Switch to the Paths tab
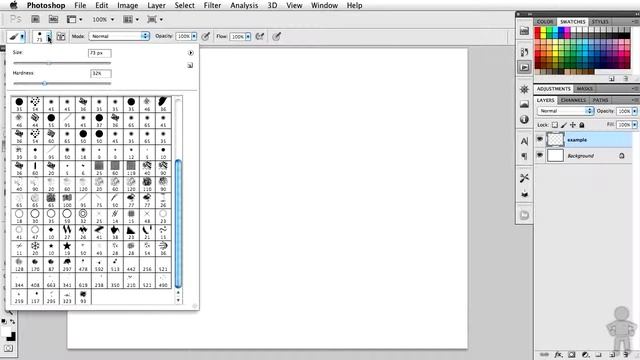The image size is (640, 360). point(600,100)
